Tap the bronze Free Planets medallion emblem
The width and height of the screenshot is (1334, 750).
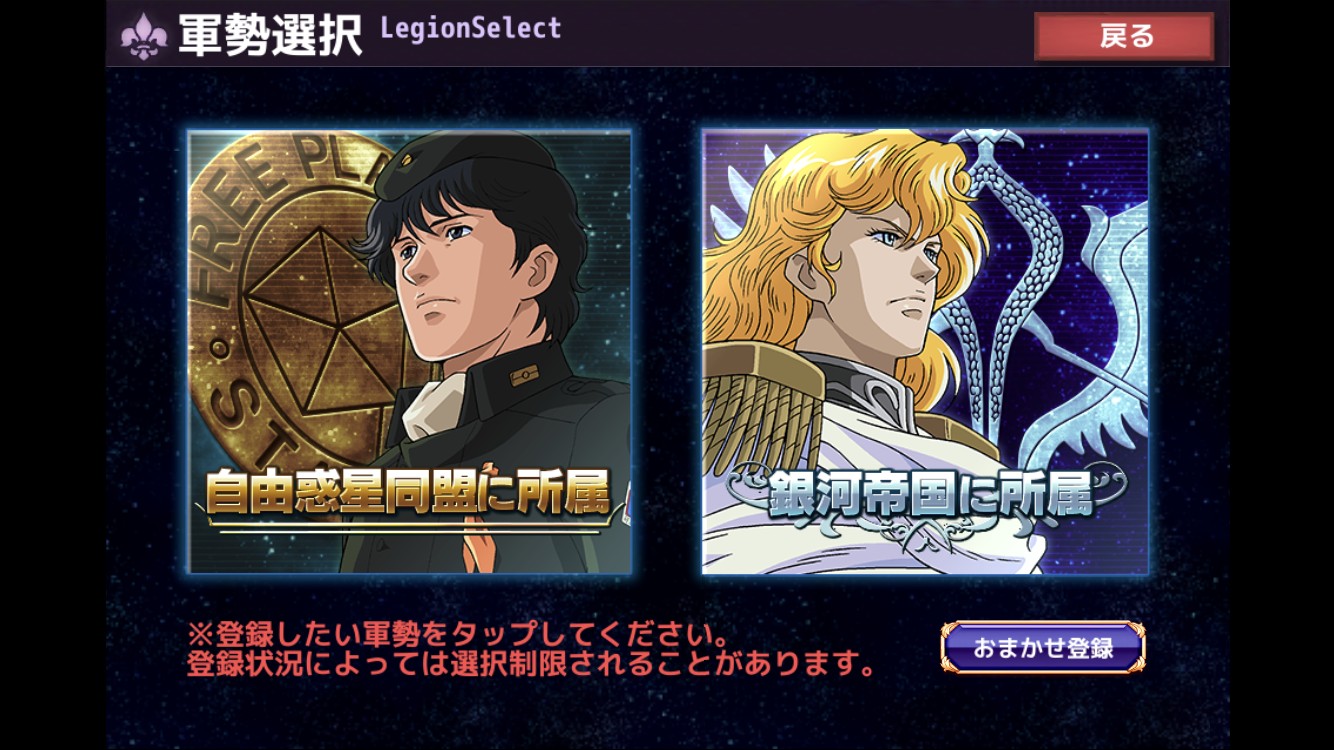290,300
